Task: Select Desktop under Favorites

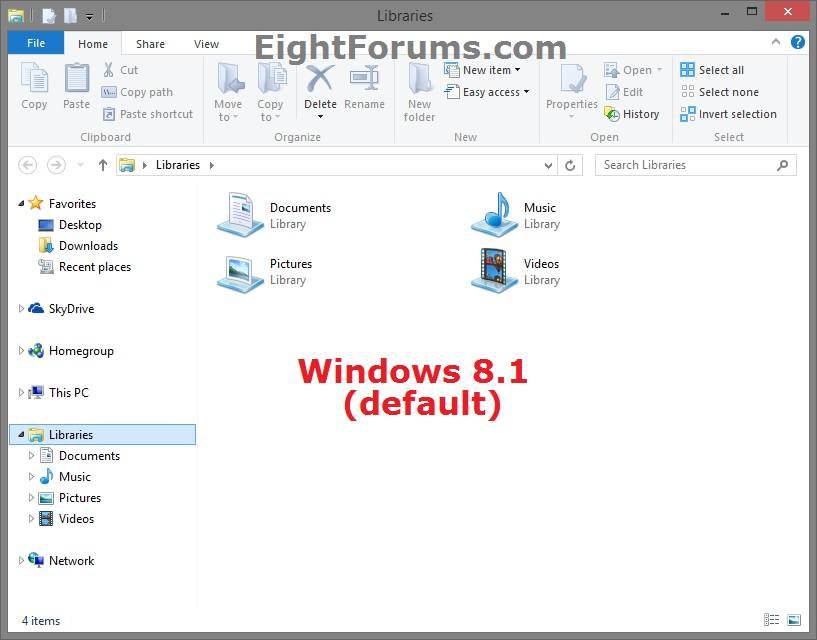Action: click(x=70, y=225)
